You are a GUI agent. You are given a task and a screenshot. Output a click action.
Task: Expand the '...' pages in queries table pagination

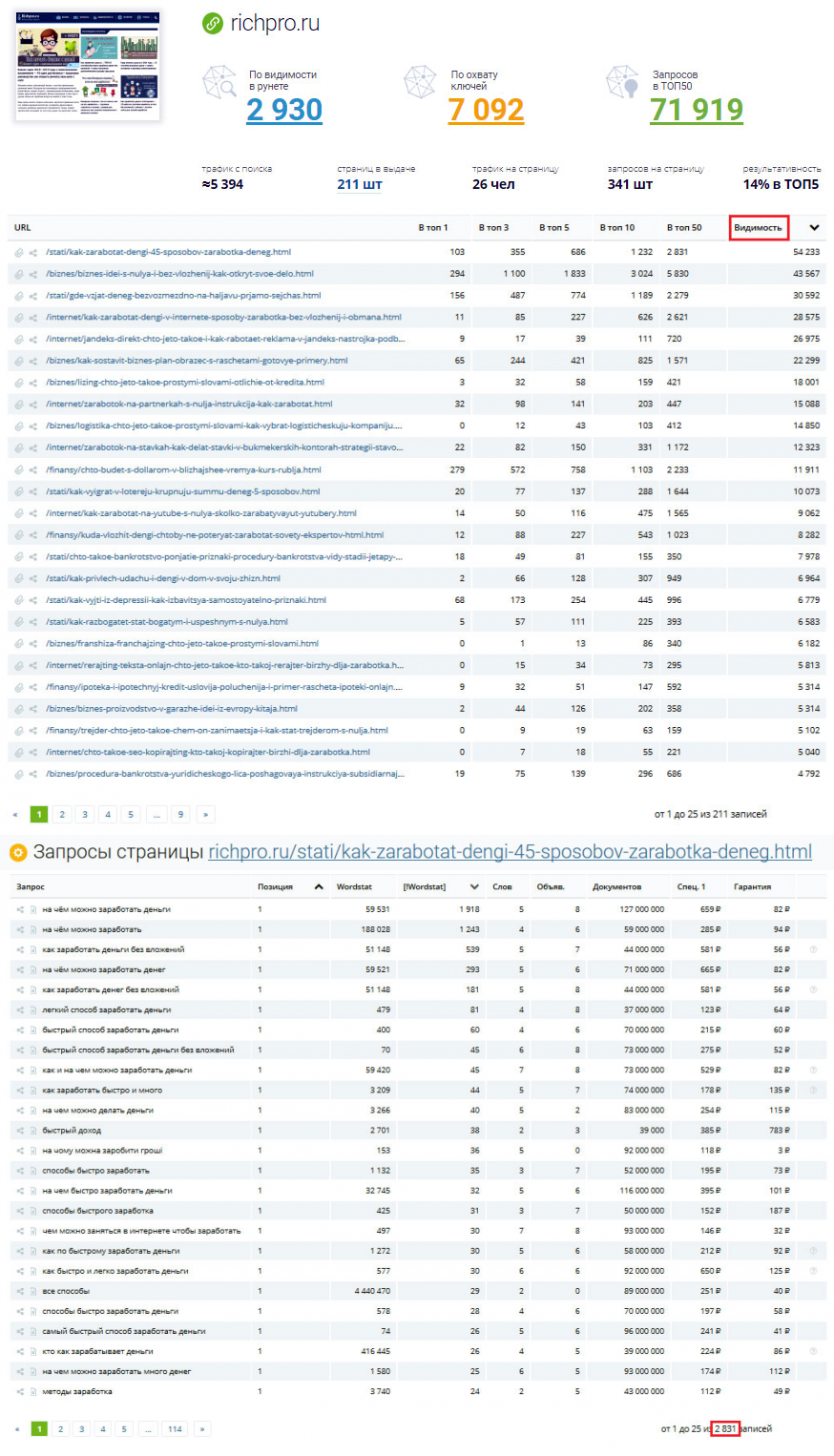147,1429
